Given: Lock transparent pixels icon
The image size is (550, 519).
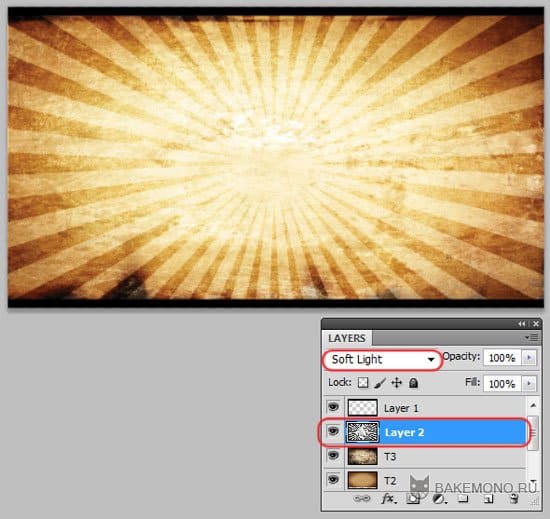Looking at the screenshot, I should point(363,383).
